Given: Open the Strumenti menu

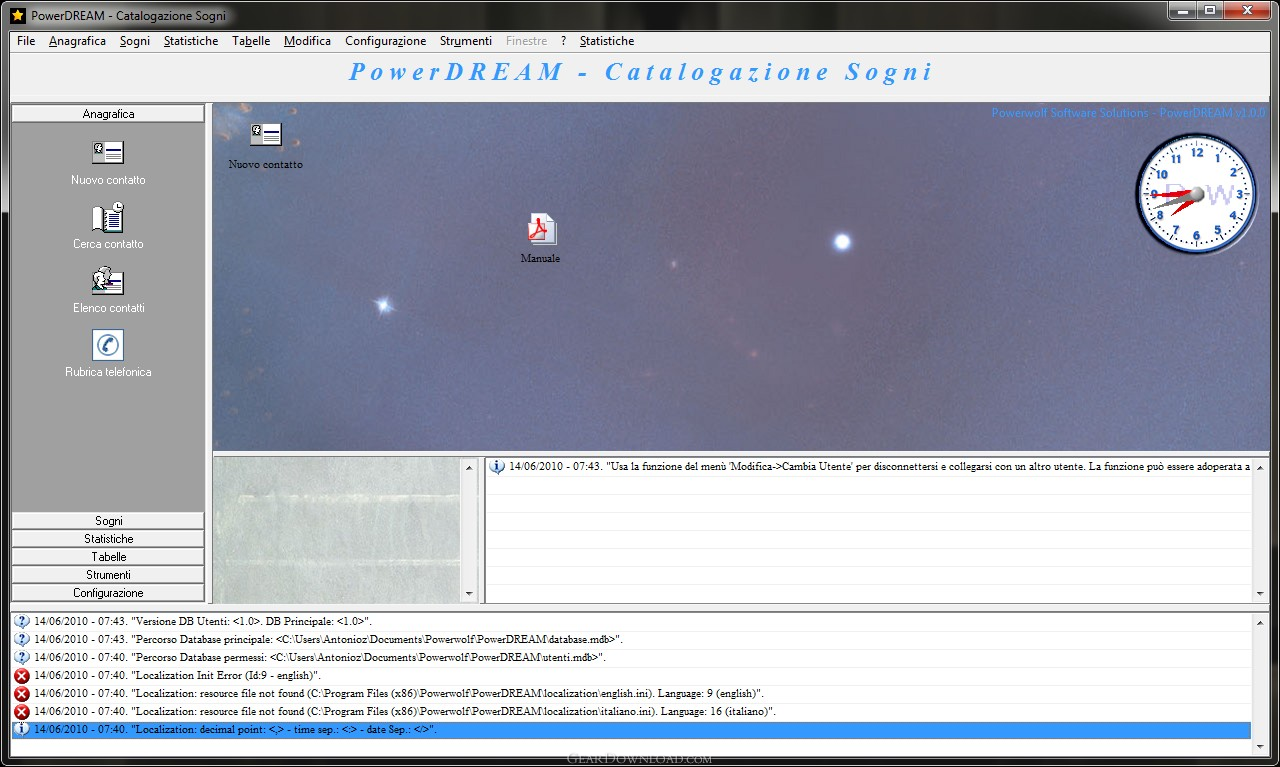Looking at the screenshot, I should [x=466, y=41].
